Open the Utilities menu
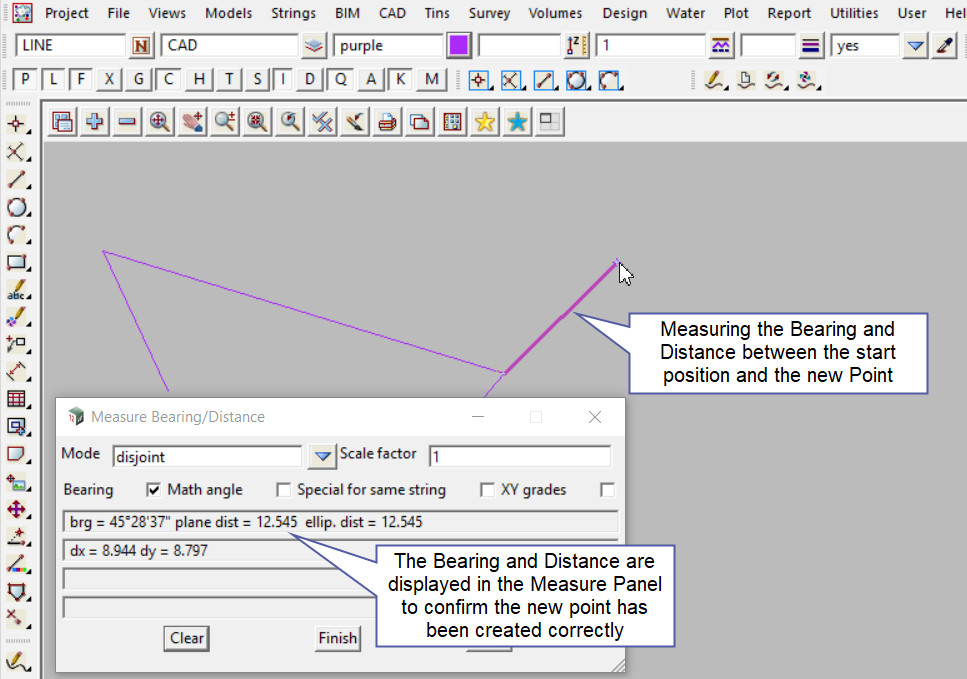Image resolution: width=967 pixels, height=679 pixels. pyautogui.click(x=854, y=13)
